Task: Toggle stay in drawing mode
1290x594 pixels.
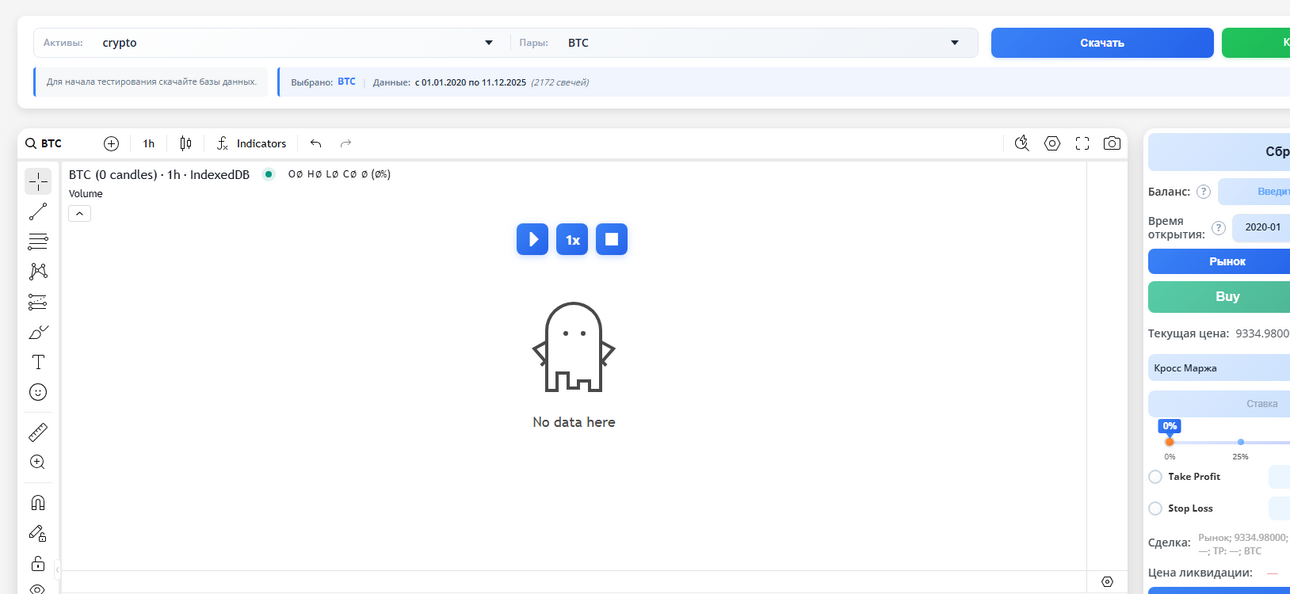Action: point(38,533)
